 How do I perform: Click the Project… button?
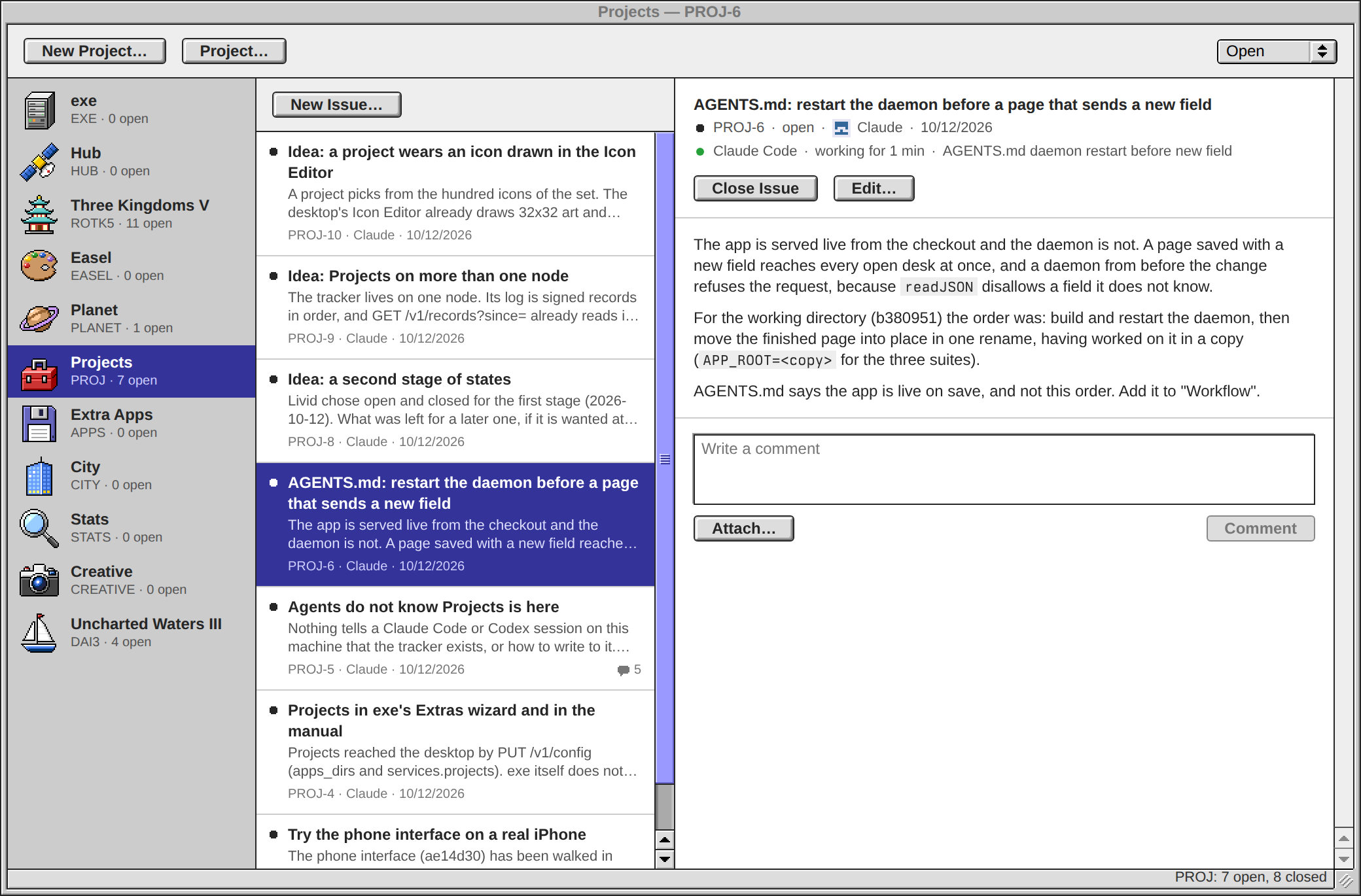(234, 51)
